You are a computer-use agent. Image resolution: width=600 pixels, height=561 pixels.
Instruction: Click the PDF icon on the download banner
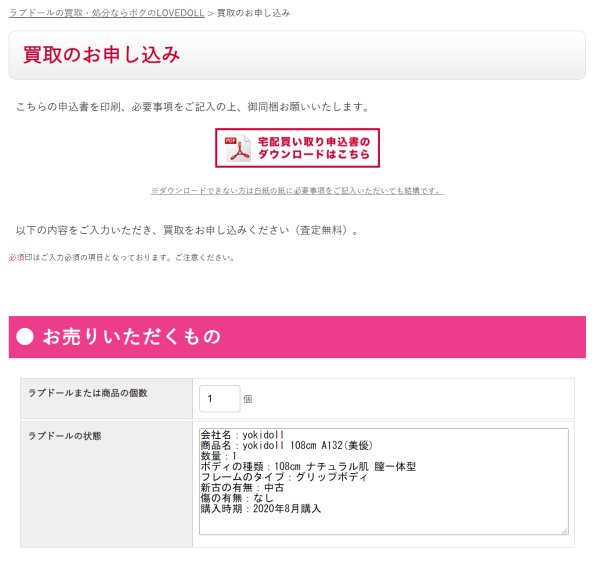[x=238, y=148]
